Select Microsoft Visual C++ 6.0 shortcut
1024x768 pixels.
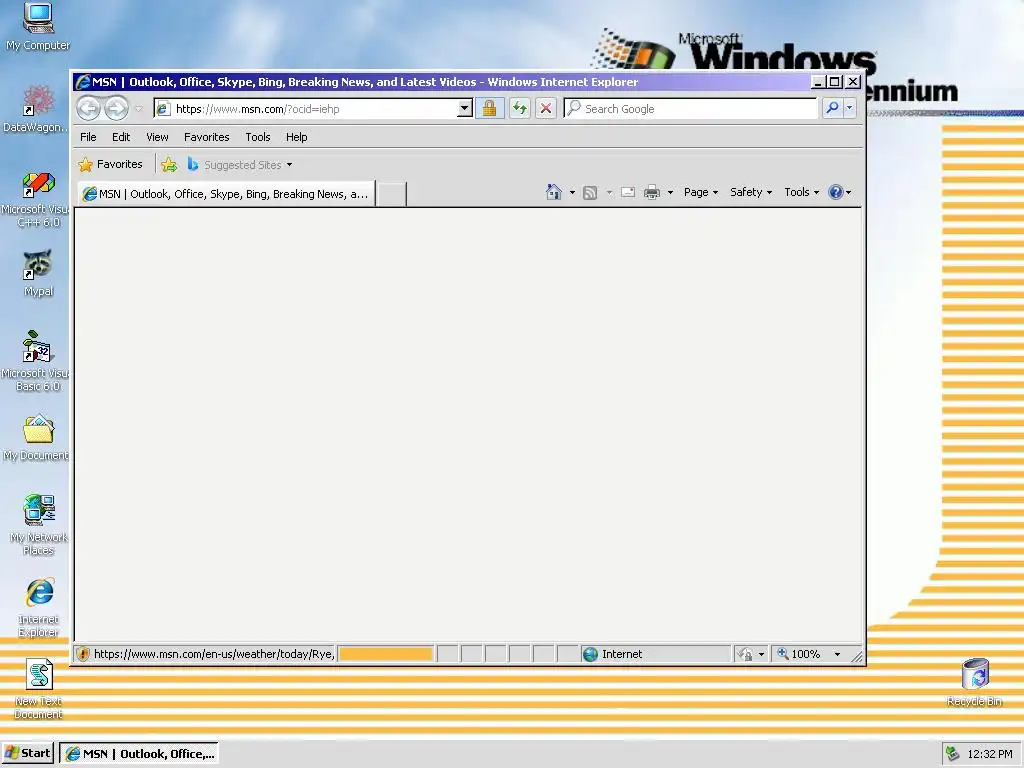coord(38,198)
